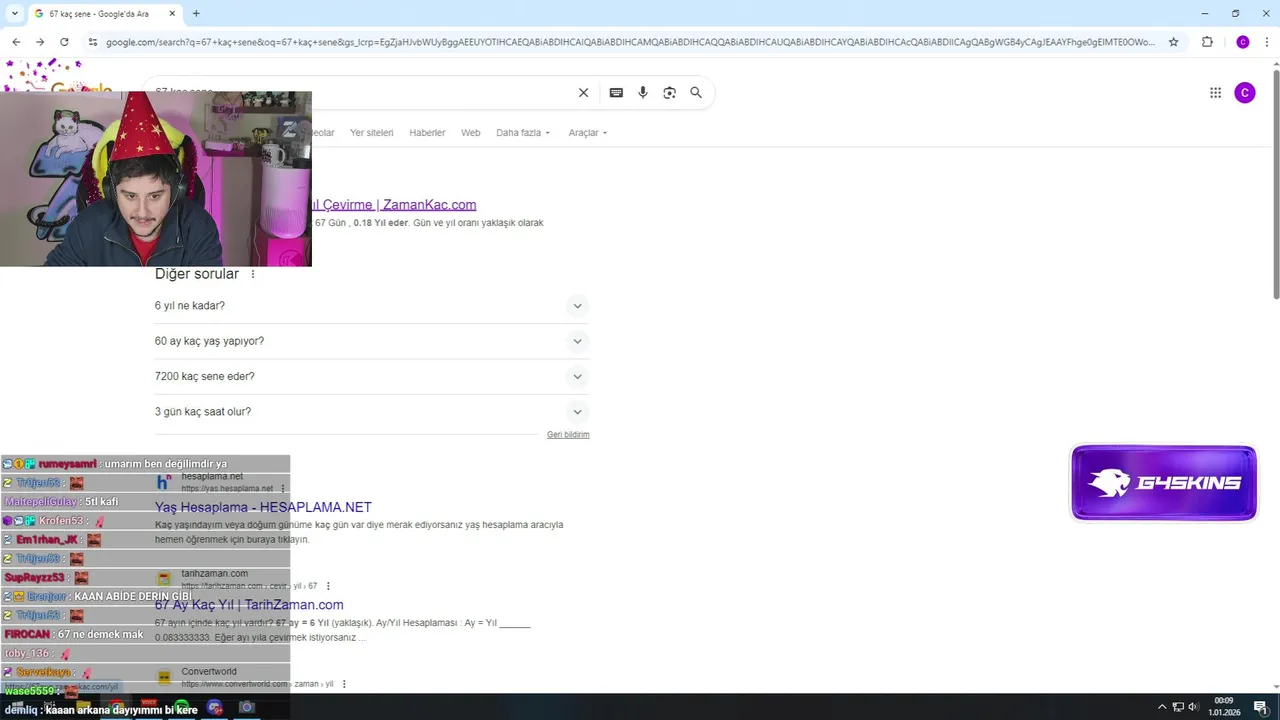Image resolution: width=1280 pixels, height=720 pixels.
Task: Open the Chrome three-dot menu
Action: pyautogui.click(x=1266, y=42)
